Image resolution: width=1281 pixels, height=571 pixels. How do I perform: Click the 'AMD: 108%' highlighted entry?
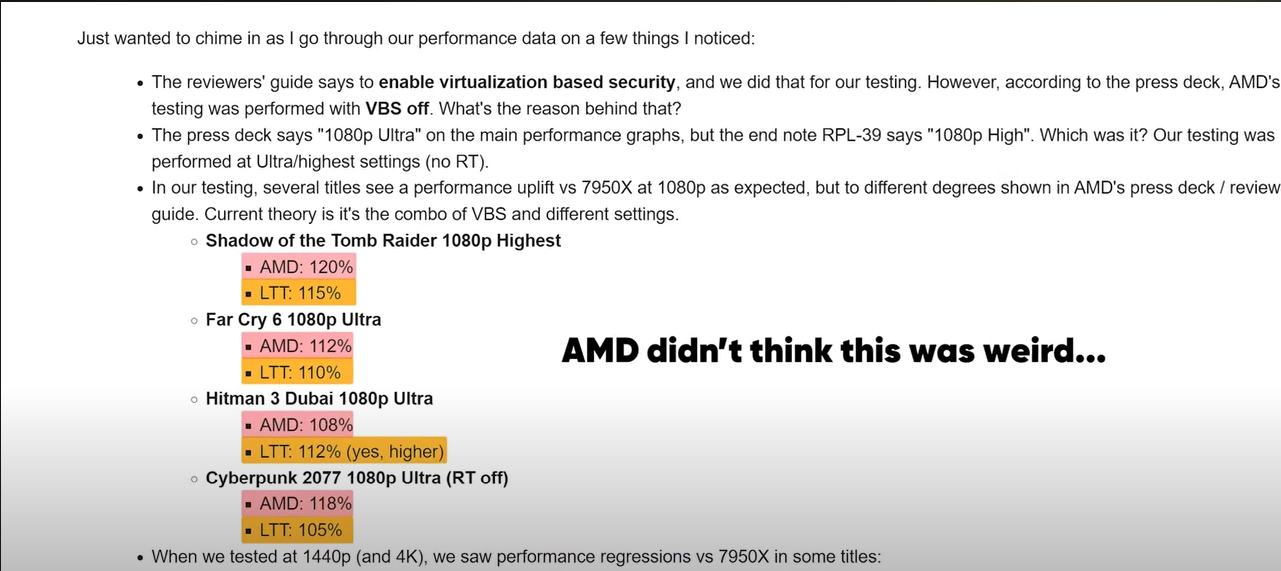click(298, 424)
